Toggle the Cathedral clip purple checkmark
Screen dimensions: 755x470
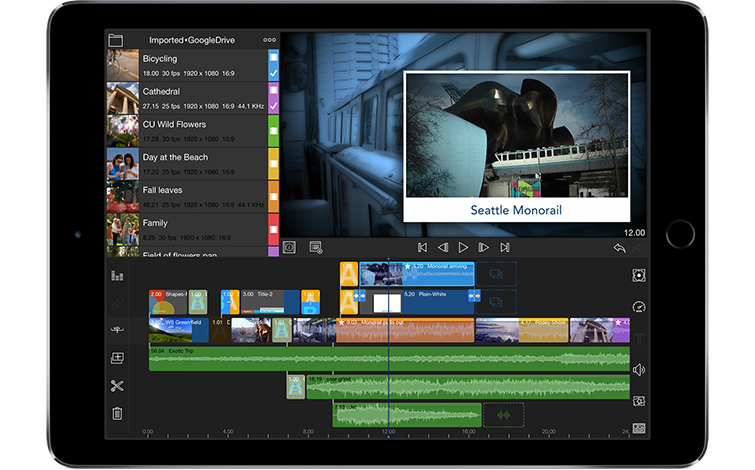273,106
